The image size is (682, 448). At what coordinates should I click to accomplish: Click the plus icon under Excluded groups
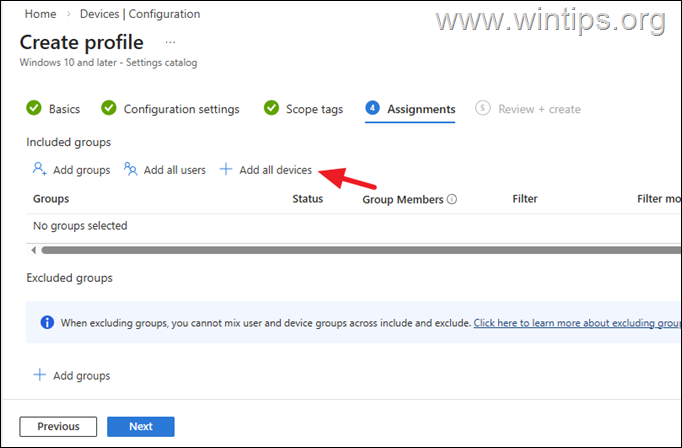pyautogui.click(x=40, y=374)
